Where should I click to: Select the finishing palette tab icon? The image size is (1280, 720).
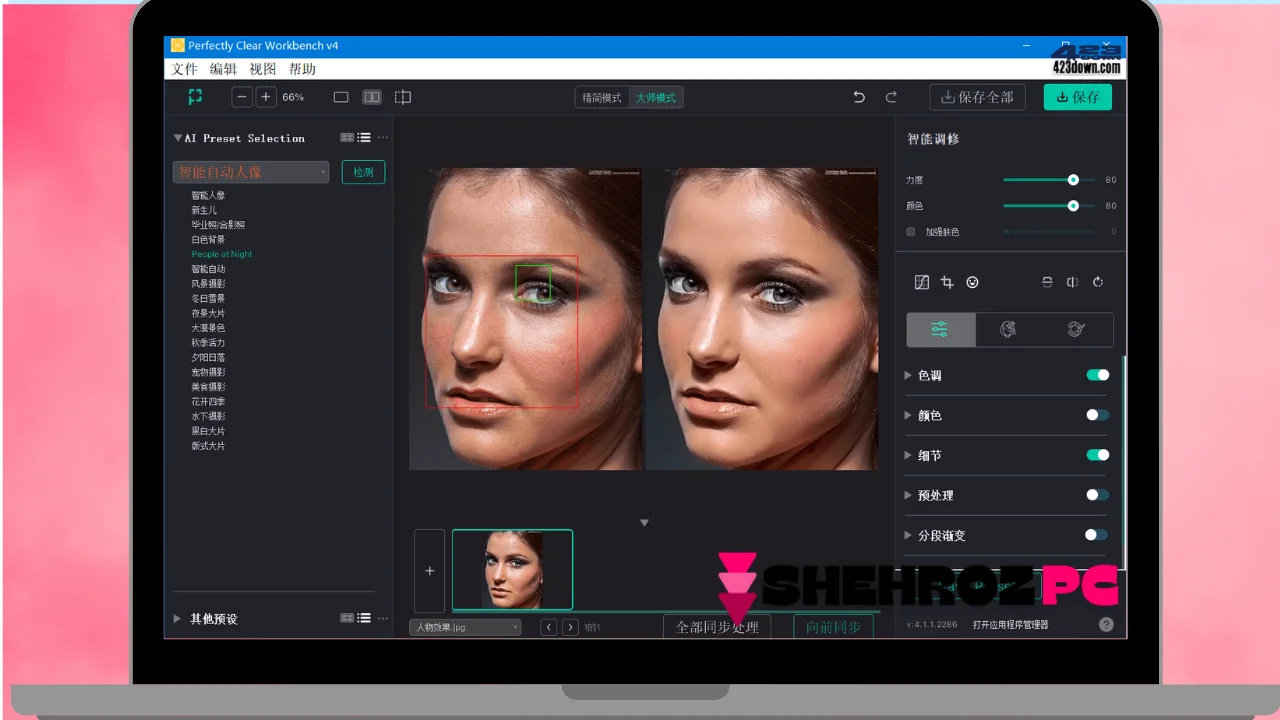[x=1076, y=329]
